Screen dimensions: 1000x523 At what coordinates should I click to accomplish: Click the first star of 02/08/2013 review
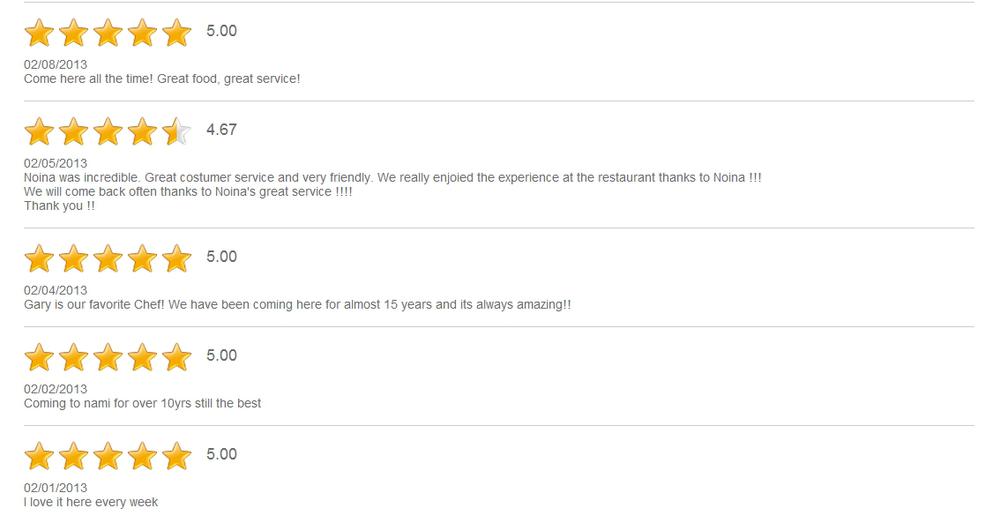pyautogui.click(x=39, y=33)
